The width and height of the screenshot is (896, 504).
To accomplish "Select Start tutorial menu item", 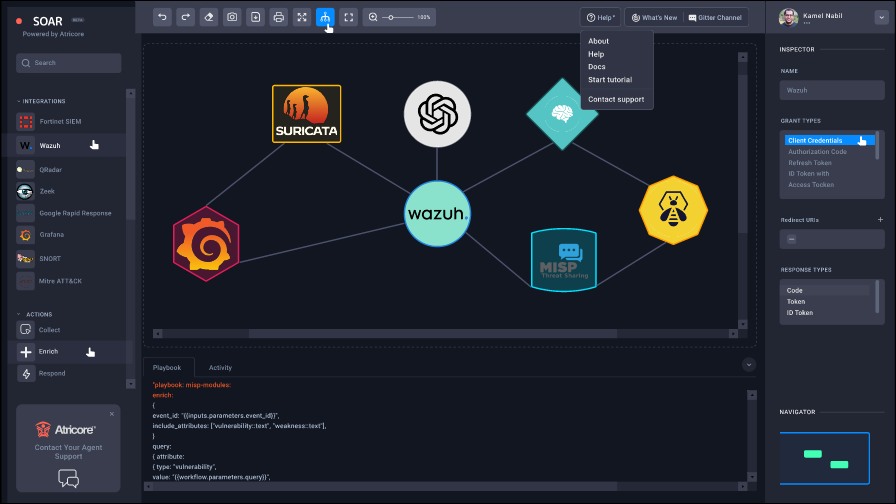I will [610, 79].
